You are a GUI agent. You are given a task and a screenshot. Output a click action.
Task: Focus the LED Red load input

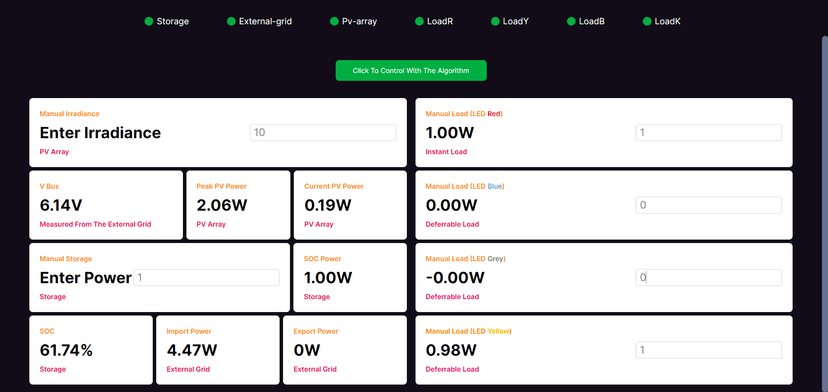(709, 133)
